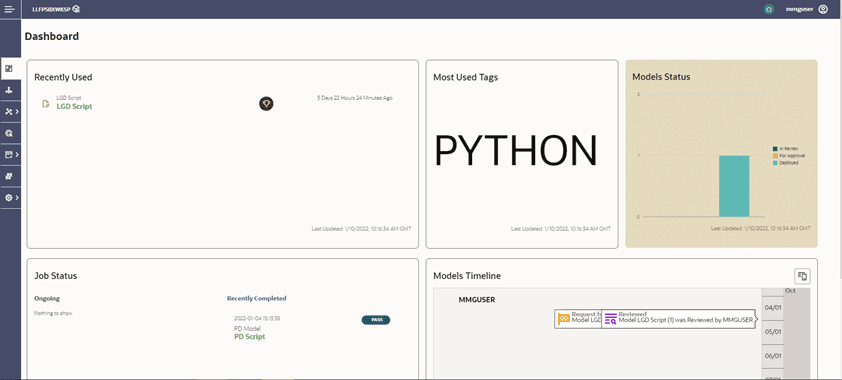Click the Recently Completed heading
The width and height of the screenshot is (842, 380).
tap(257, 298)
